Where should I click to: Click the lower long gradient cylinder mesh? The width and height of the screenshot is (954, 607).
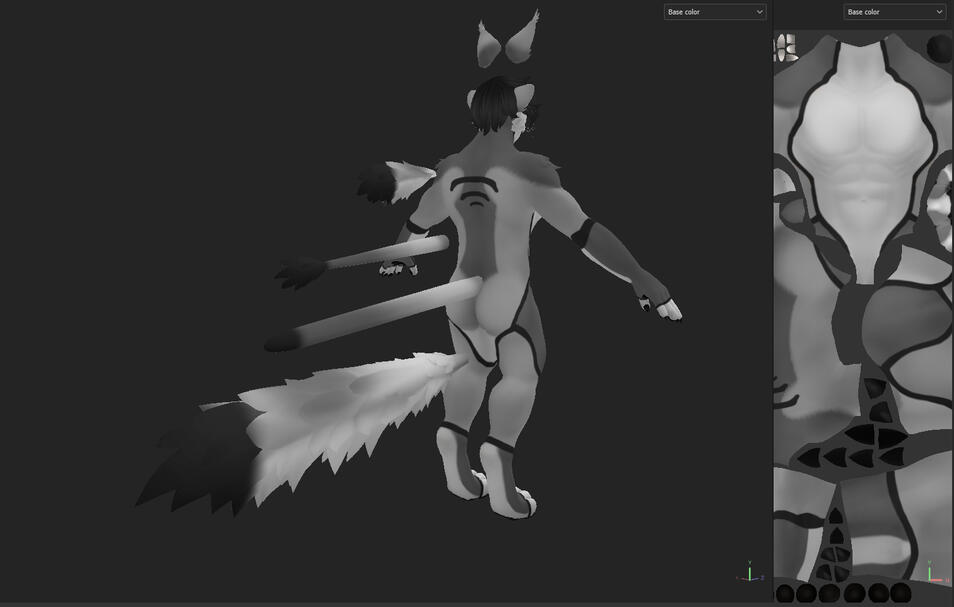380,315
